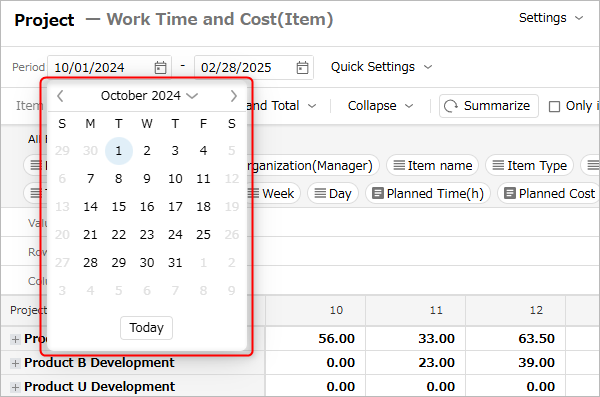Open the Settings menu at top right

pyautogui.click(x=551, y=18)
